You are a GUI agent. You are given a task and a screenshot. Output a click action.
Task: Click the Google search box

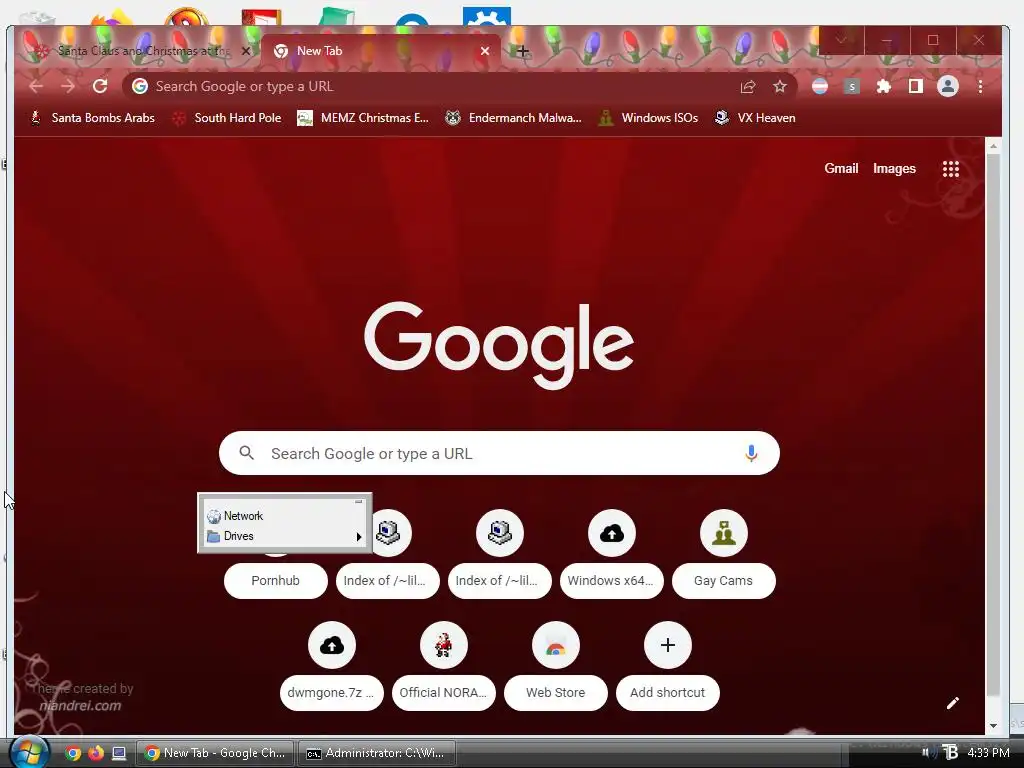pyautogui.click(x=500, y=453)
